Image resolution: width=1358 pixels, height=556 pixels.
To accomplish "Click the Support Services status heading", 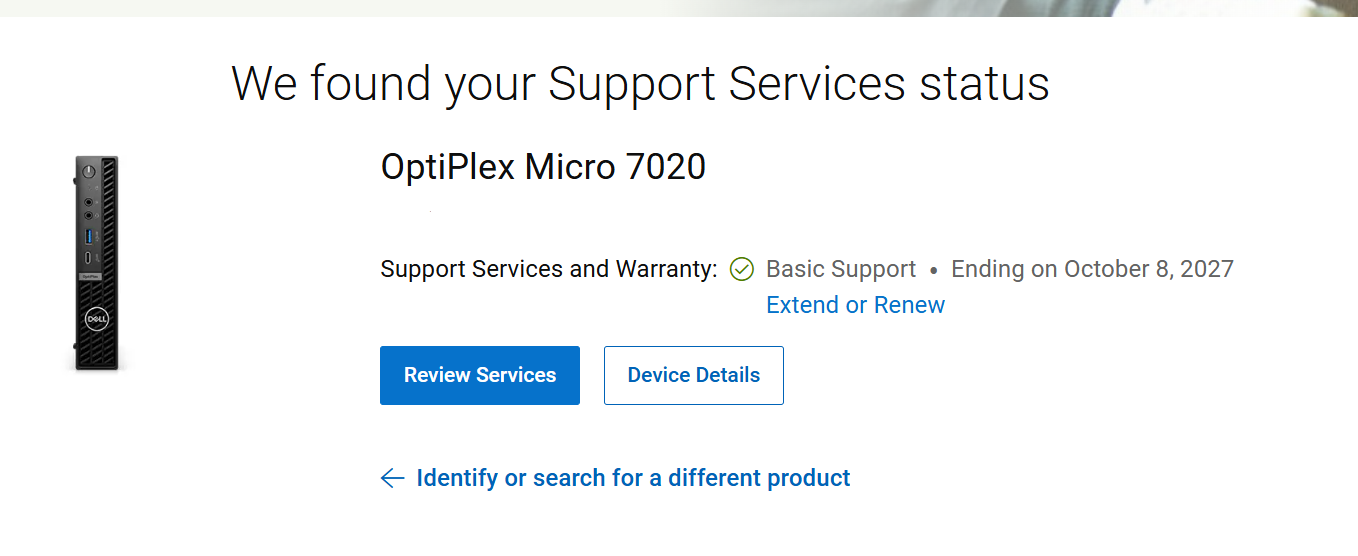I will [x=640, y=83].
